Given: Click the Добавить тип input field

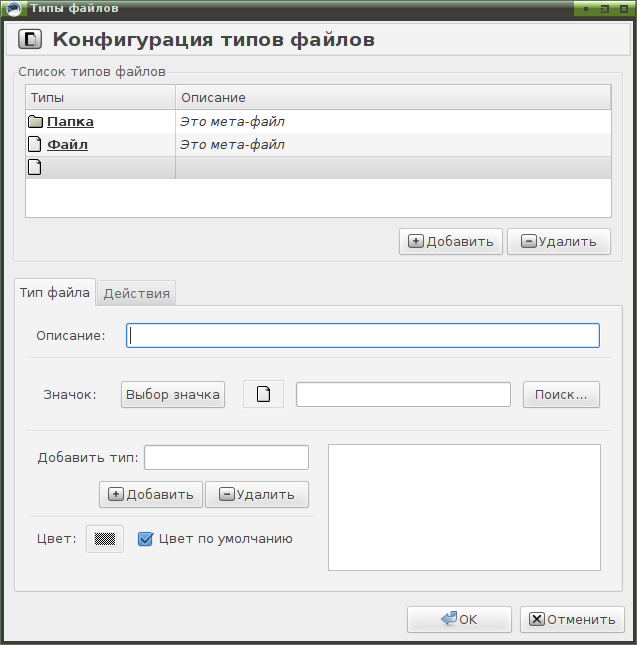Looking at the screenshot, I should point(227,457).
